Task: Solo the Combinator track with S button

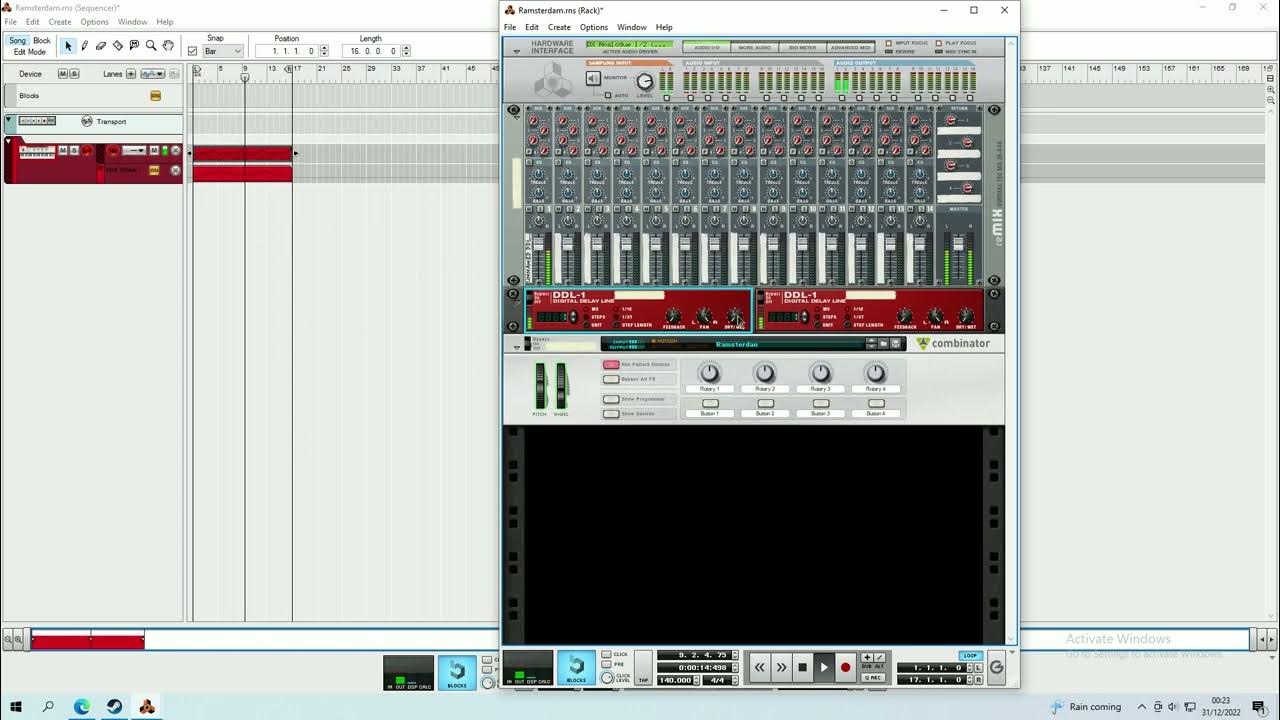Action: point(74,150)
